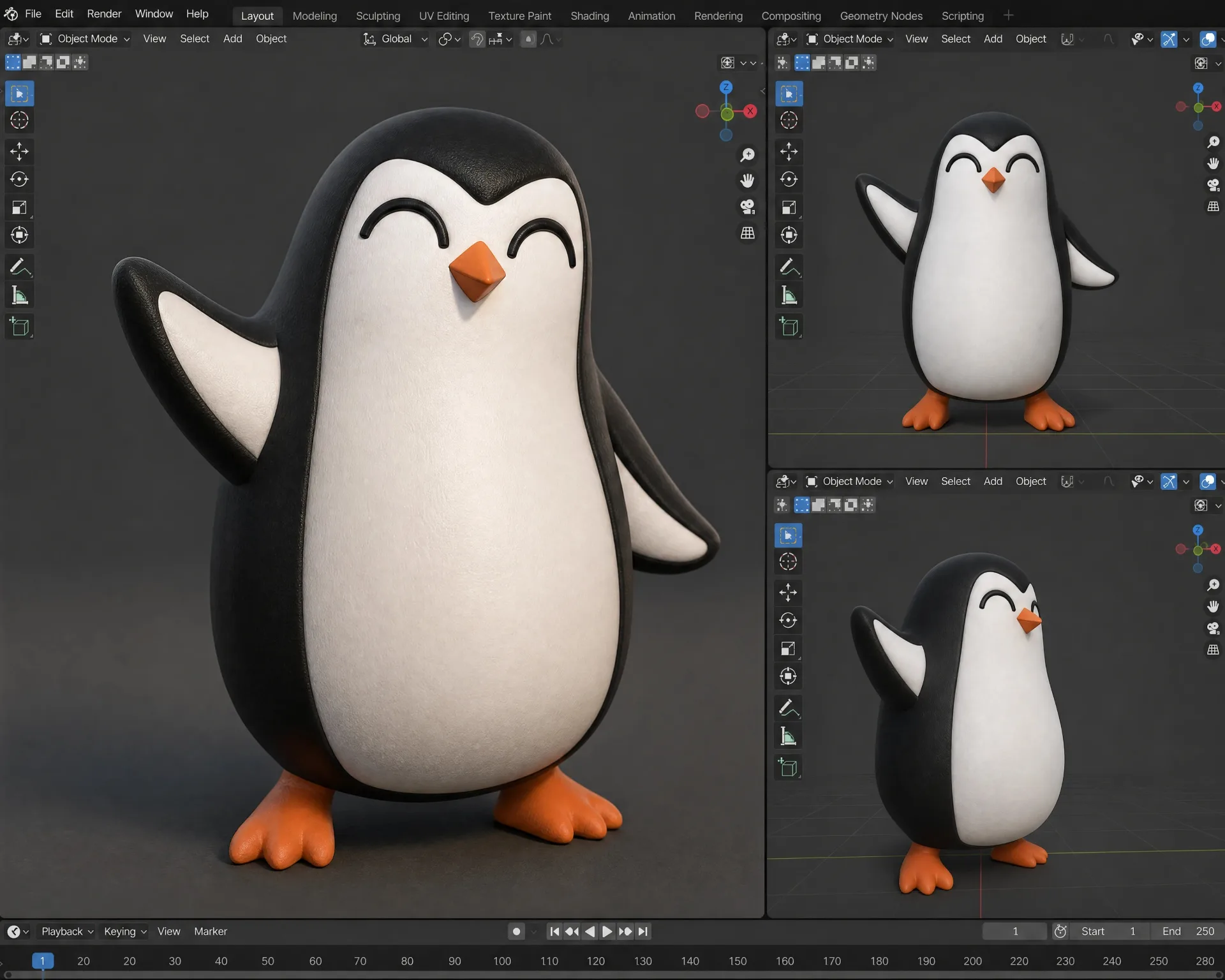Toggle snapping magnet in main viewport header

click(477, 39)
